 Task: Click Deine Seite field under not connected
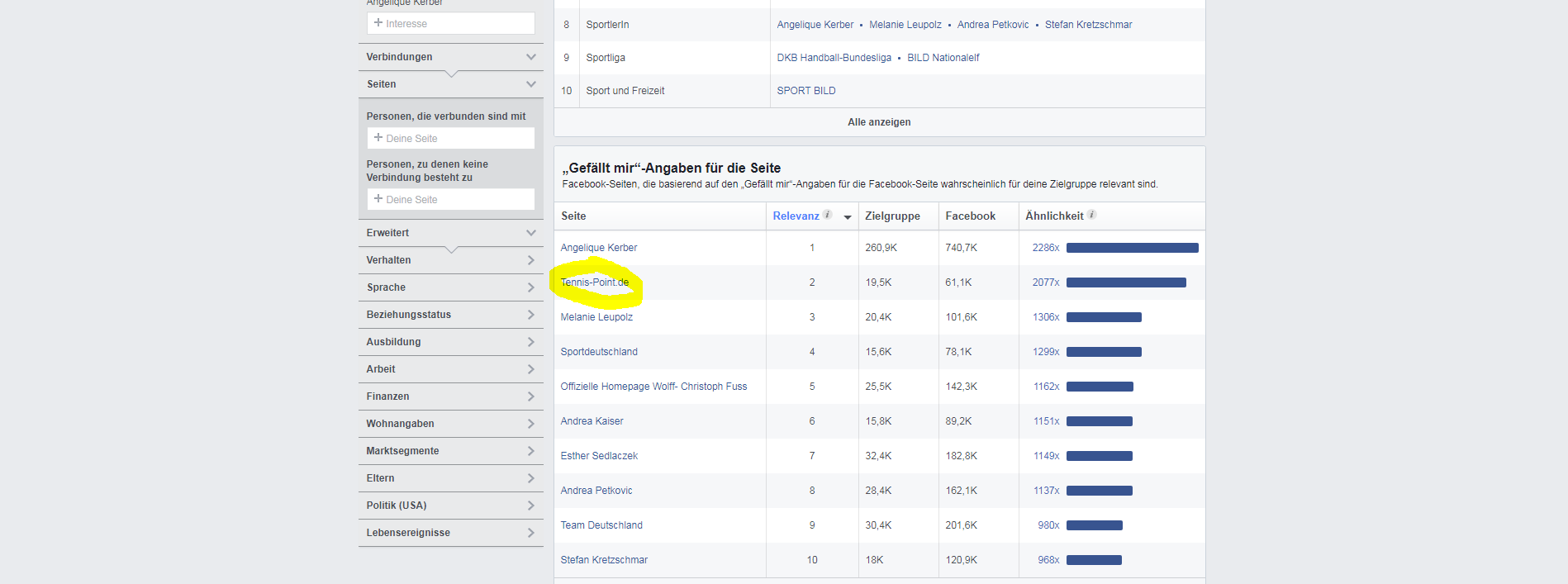coord(451,199)
